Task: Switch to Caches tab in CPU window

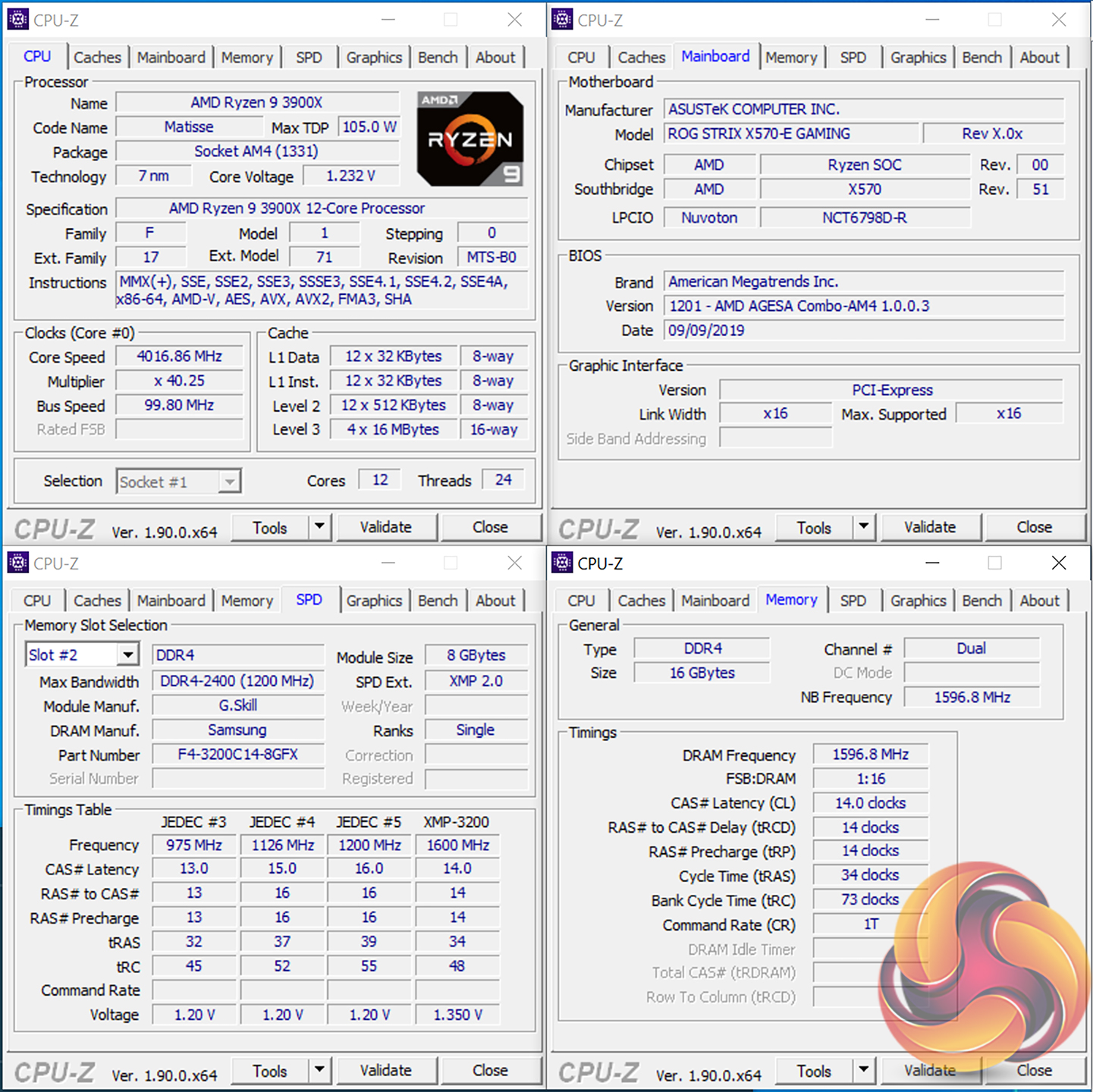Action: pos(97,58)
